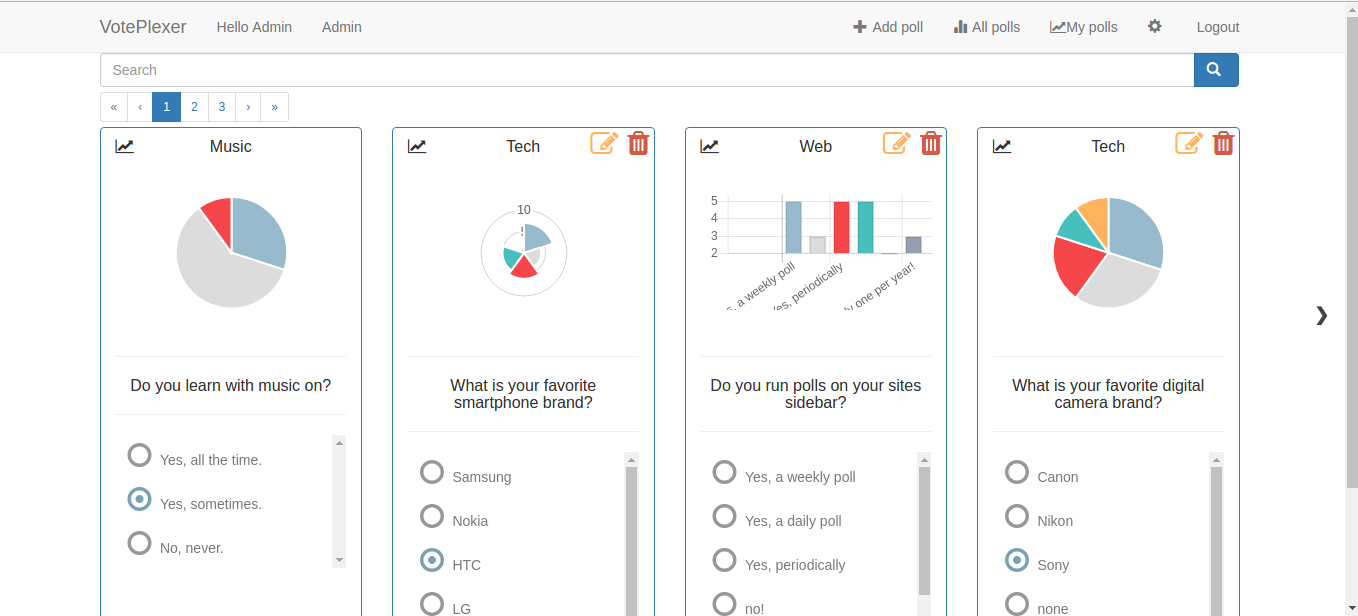Click the edit icon on smartphone Tech poll
The width and height of the screenshot is (1358, 616).
pos(604,144)
